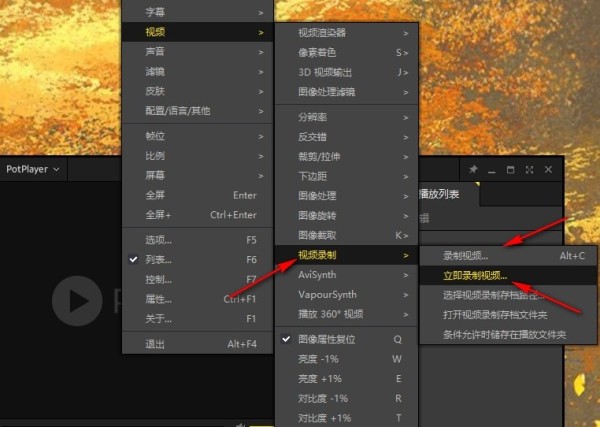Select 对比度 -1% menu item
This screenshot has width=600, height=427.
[346, 398]
